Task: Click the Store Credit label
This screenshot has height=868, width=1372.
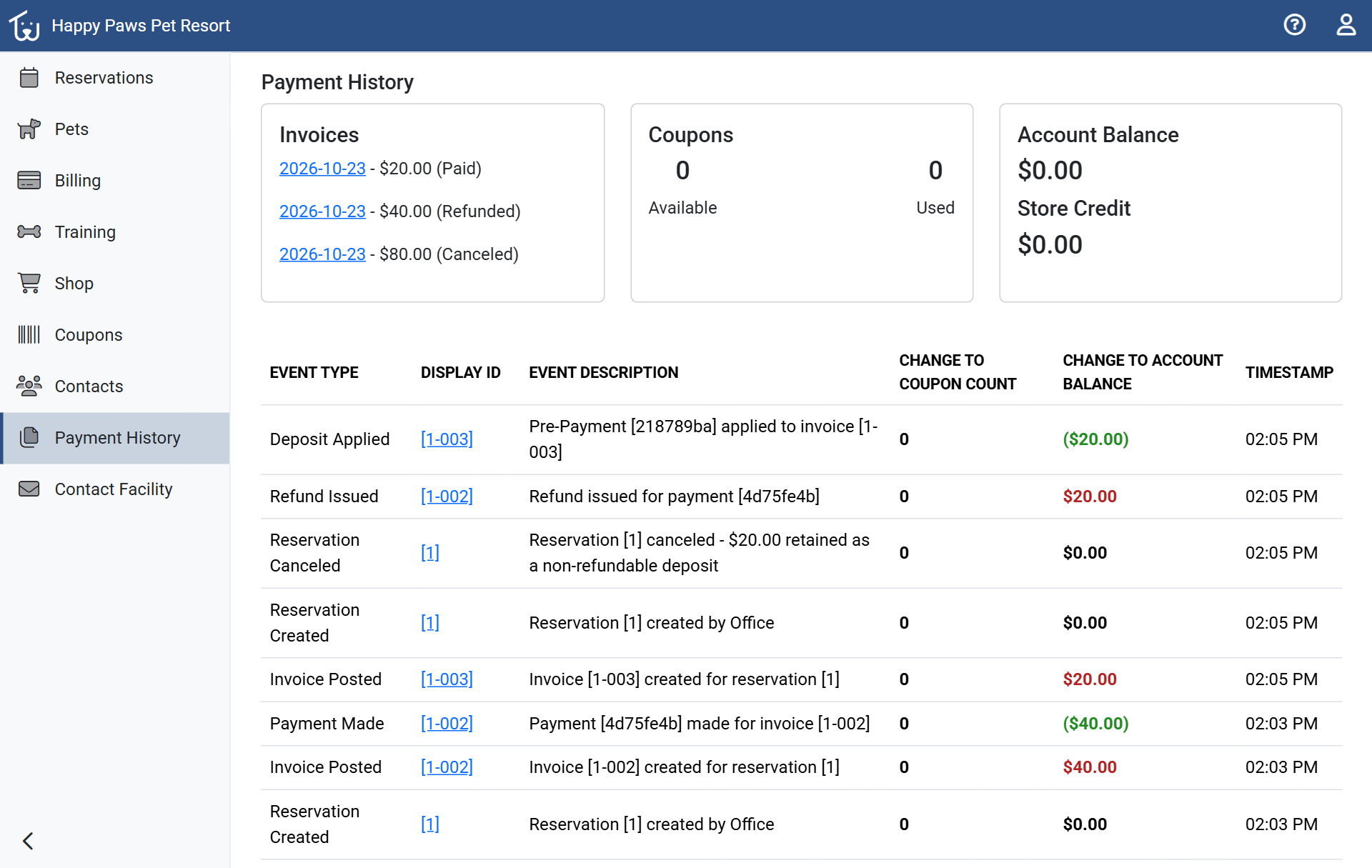Action: pos(1074,209)
